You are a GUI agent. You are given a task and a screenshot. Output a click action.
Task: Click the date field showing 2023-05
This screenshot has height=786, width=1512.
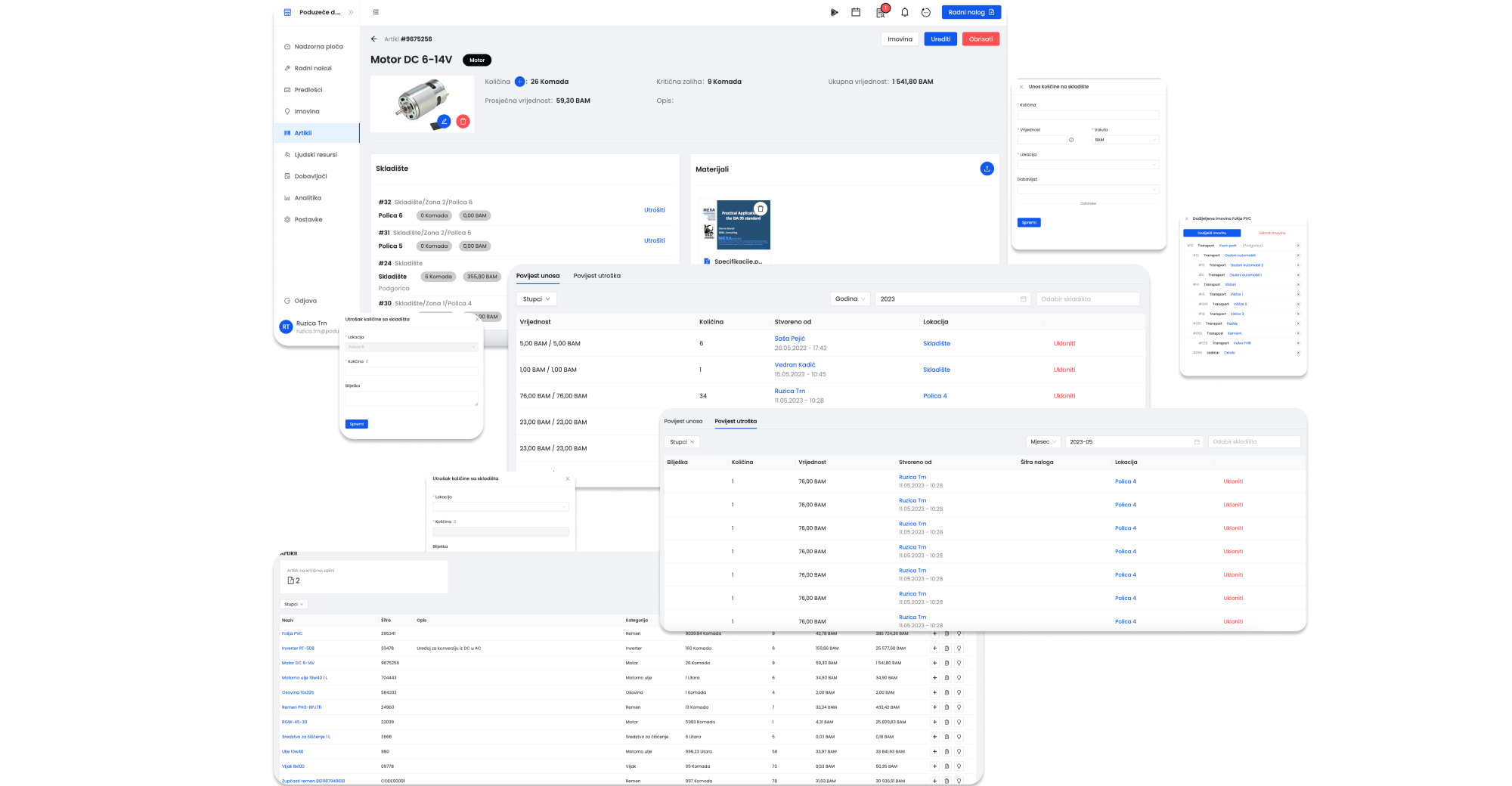click(x=1133, y=442)
